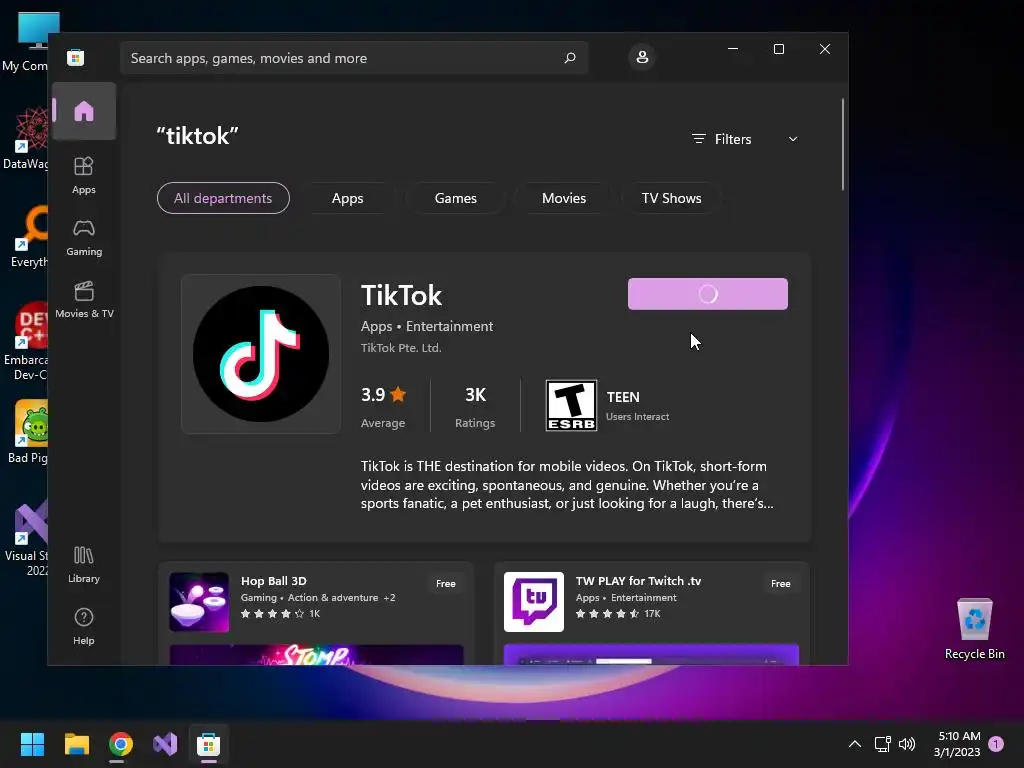This screenshot has height=768, width=1024.
Task: Open volume control tray icon
Action: pyautogui.click(x=907, y=744)
